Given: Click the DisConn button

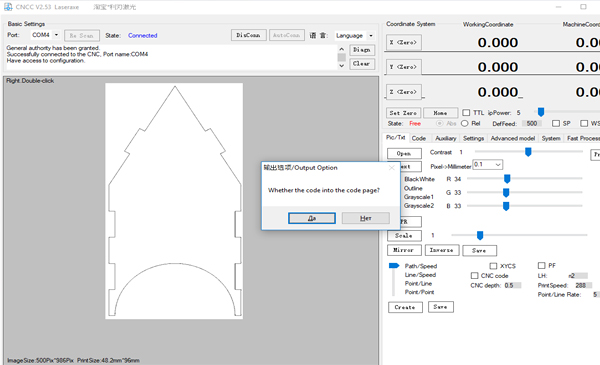Looking at the screenshot, I should (248, 35).
